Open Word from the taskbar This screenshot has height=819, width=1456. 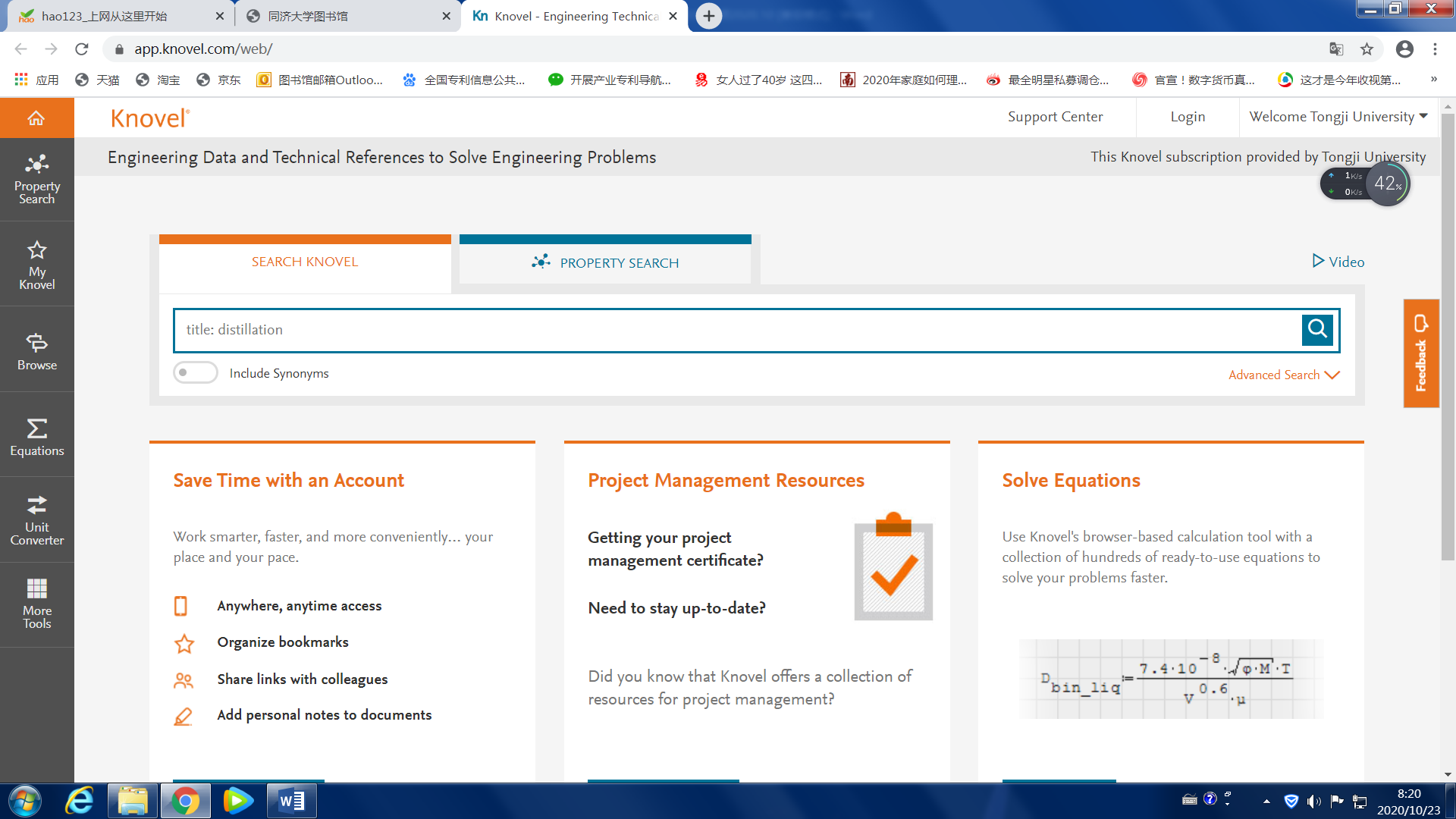pyautogui.click(x=291, y=801)
